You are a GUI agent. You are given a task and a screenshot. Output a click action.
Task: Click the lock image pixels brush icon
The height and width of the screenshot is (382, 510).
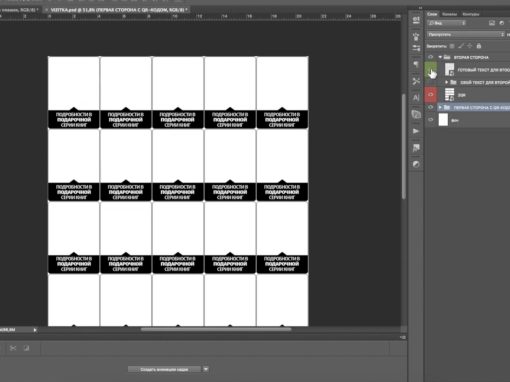(x=461, y=46)
